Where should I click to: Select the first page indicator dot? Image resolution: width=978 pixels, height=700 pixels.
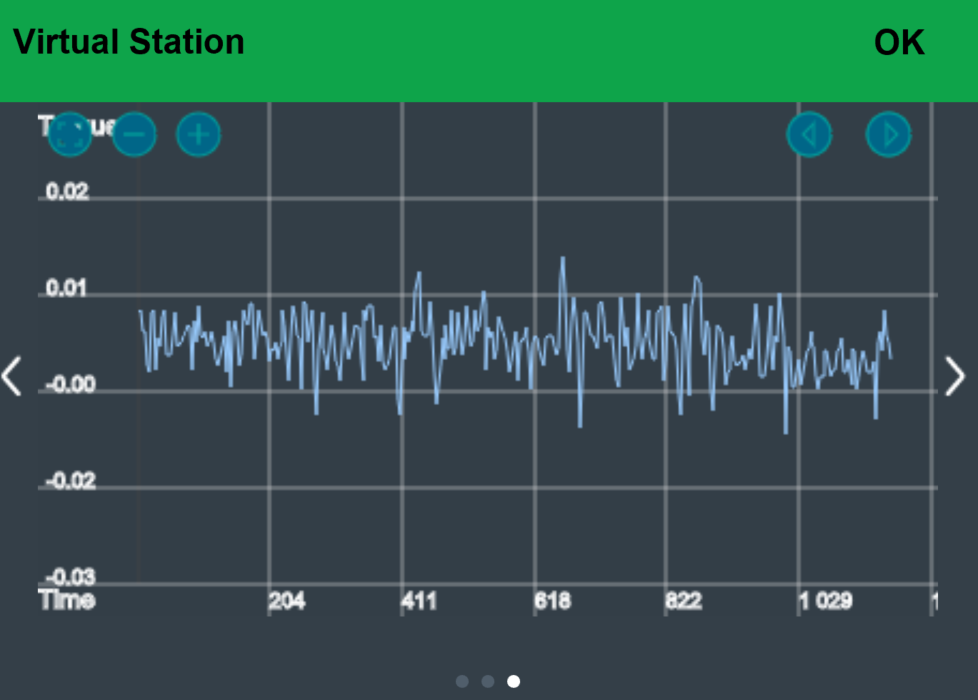tap(462, 681)
